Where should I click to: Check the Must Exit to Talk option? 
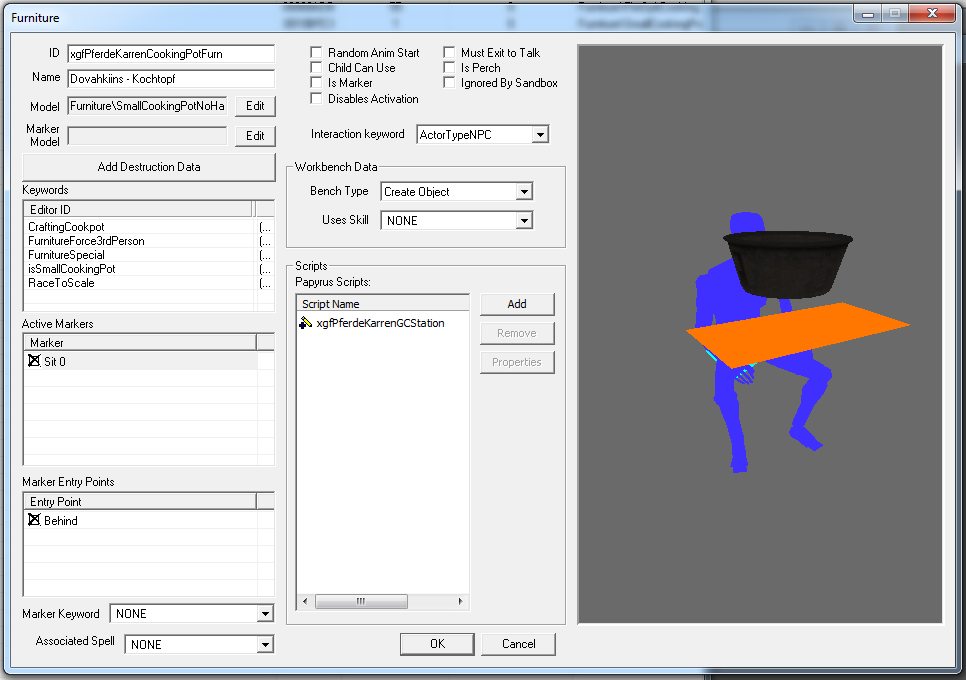450,53
